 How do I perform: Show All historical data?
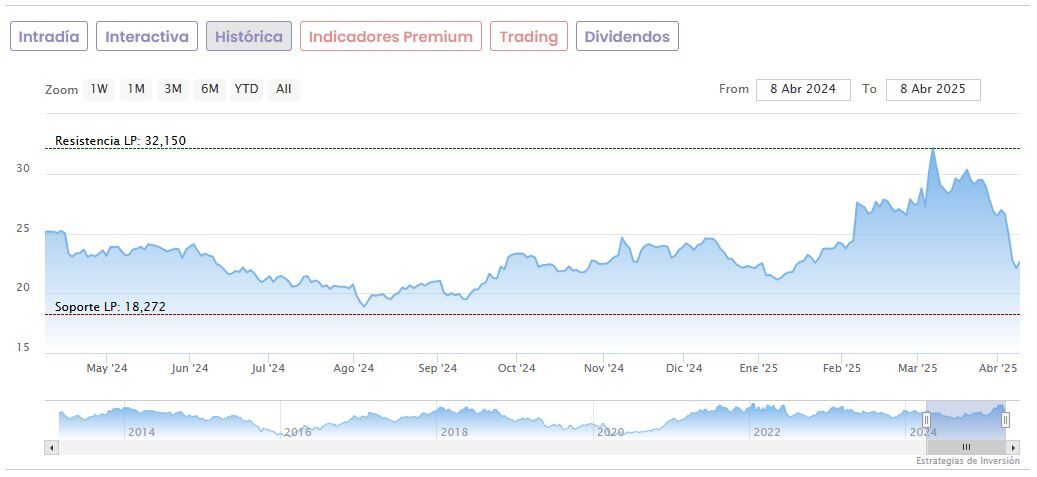[x=284, y=89]
